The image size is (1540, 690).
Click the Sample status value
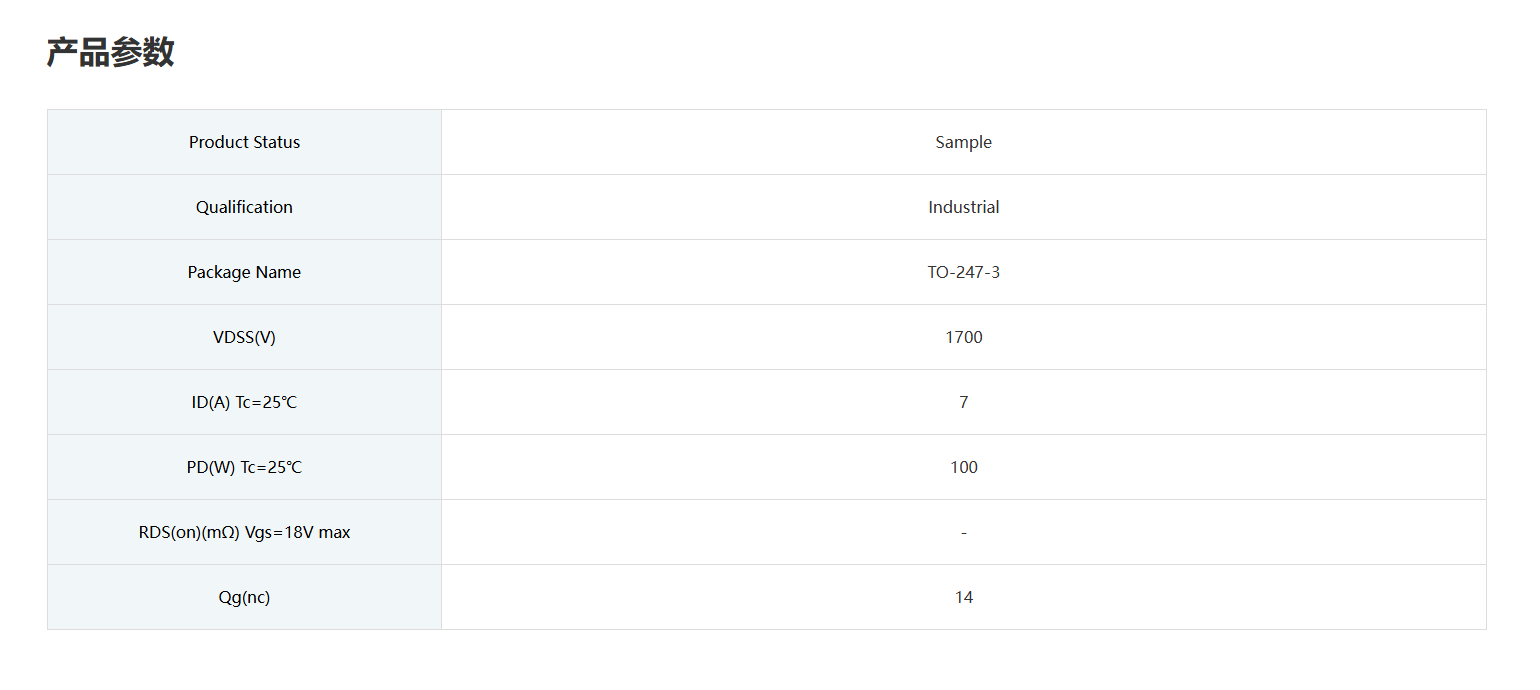pos(963,142)
